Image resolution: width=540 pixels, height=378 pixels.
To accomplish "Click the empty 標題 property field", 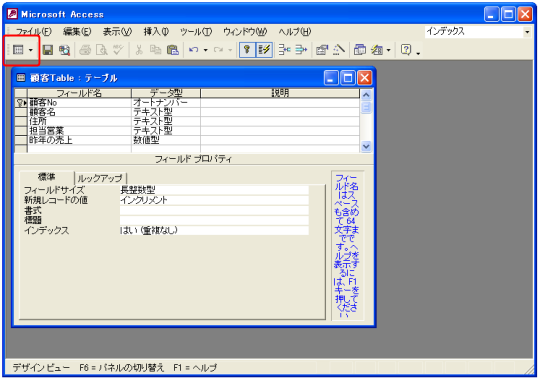I will 214,220.
